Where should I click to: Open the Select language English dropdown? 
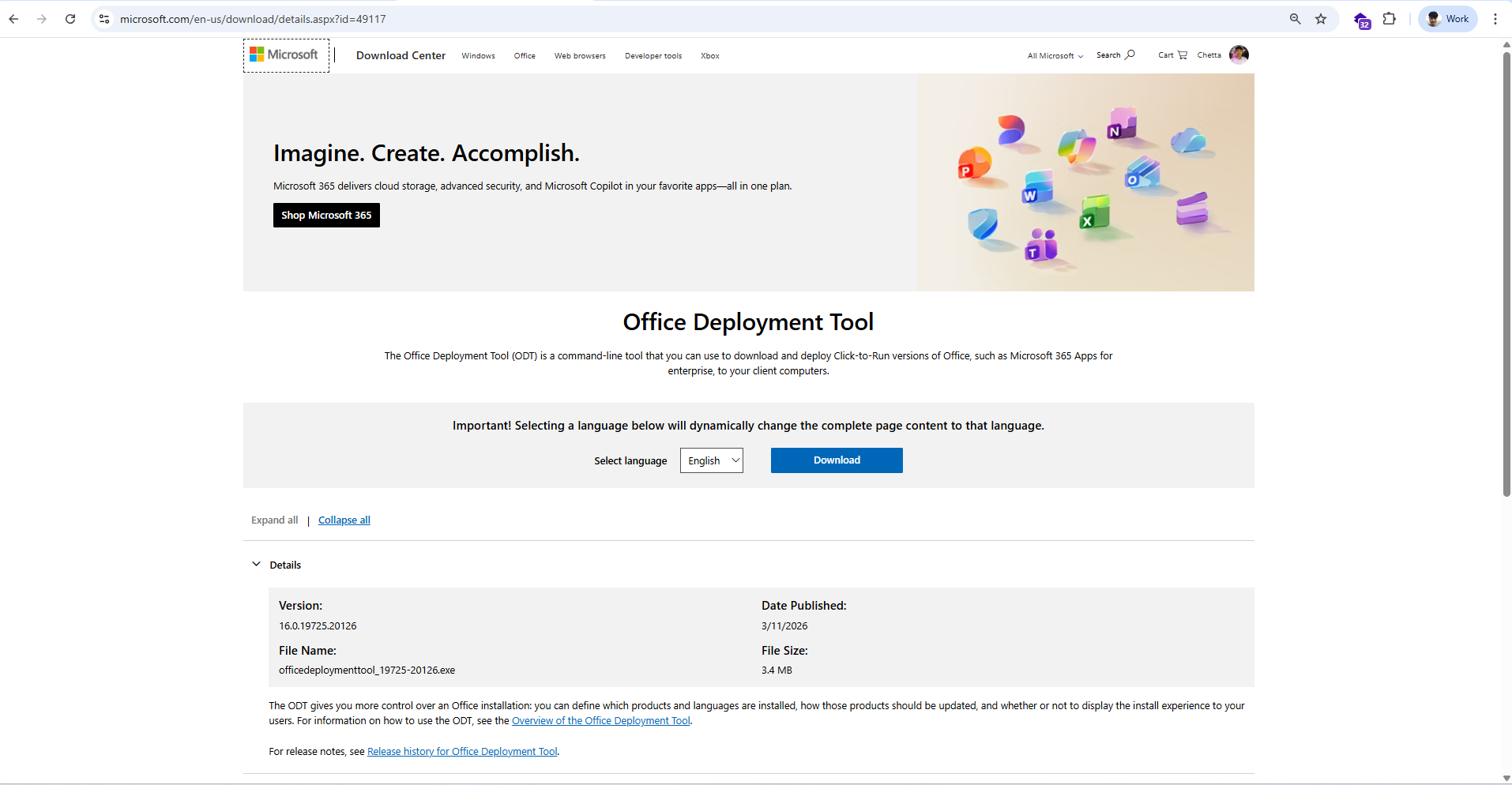(712, 460)
